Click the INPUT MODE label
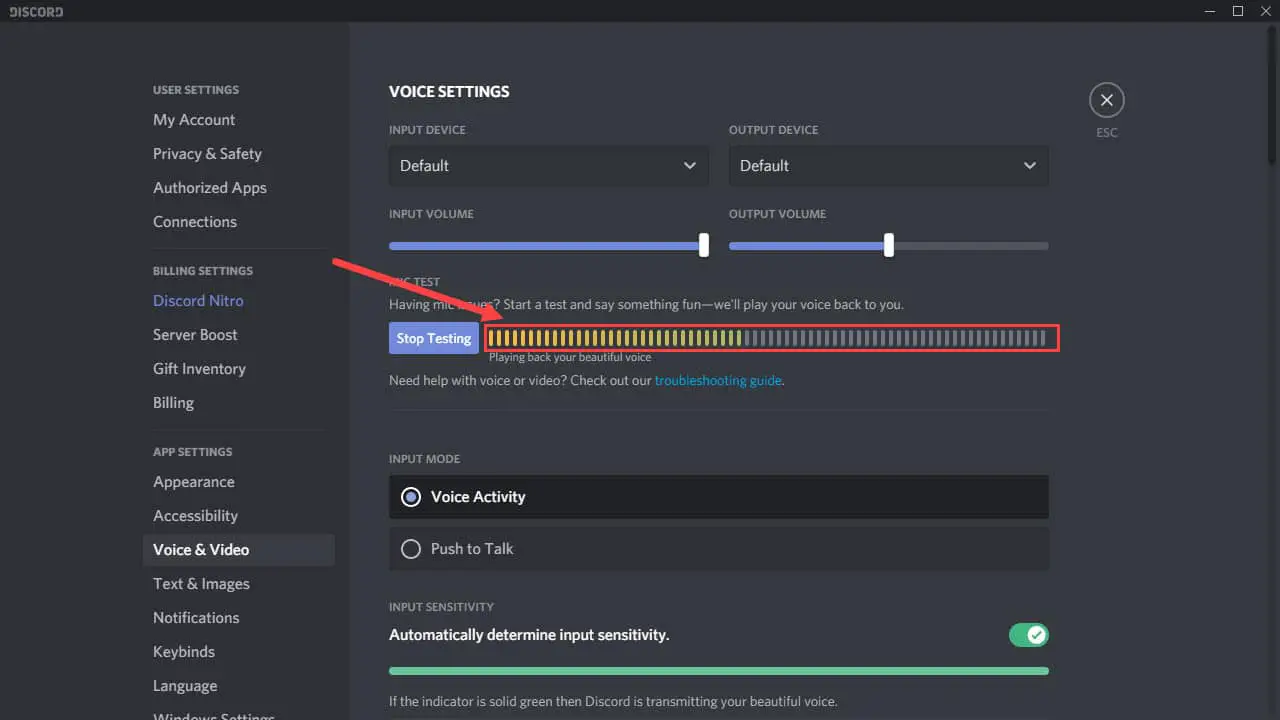Viewport: 1280px width, 720px height. pyautogui.click(x=424, y=459)
